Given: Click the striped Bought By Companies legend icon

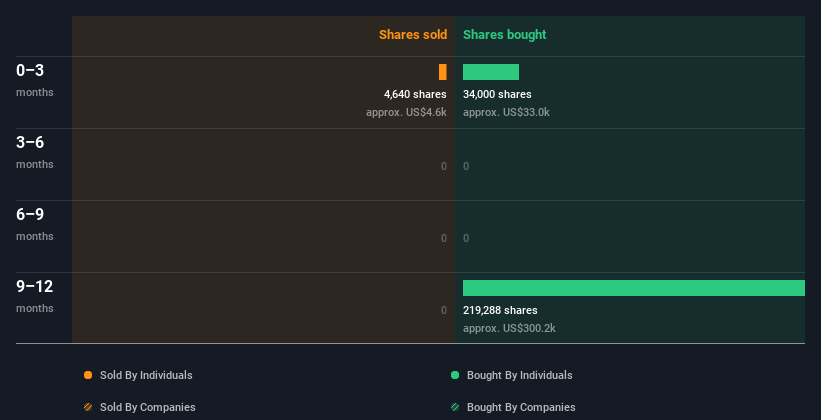Looking at the screenshot, I should click(x=455, y=407).
